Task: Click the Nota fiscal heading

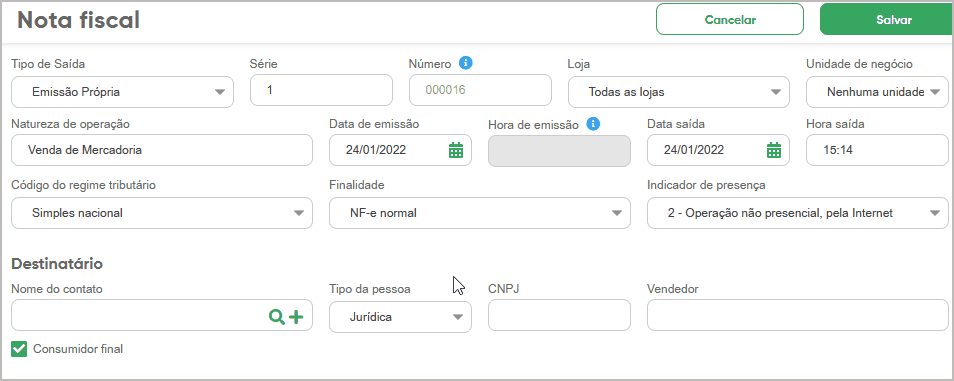Action: (x=78, y=20)
